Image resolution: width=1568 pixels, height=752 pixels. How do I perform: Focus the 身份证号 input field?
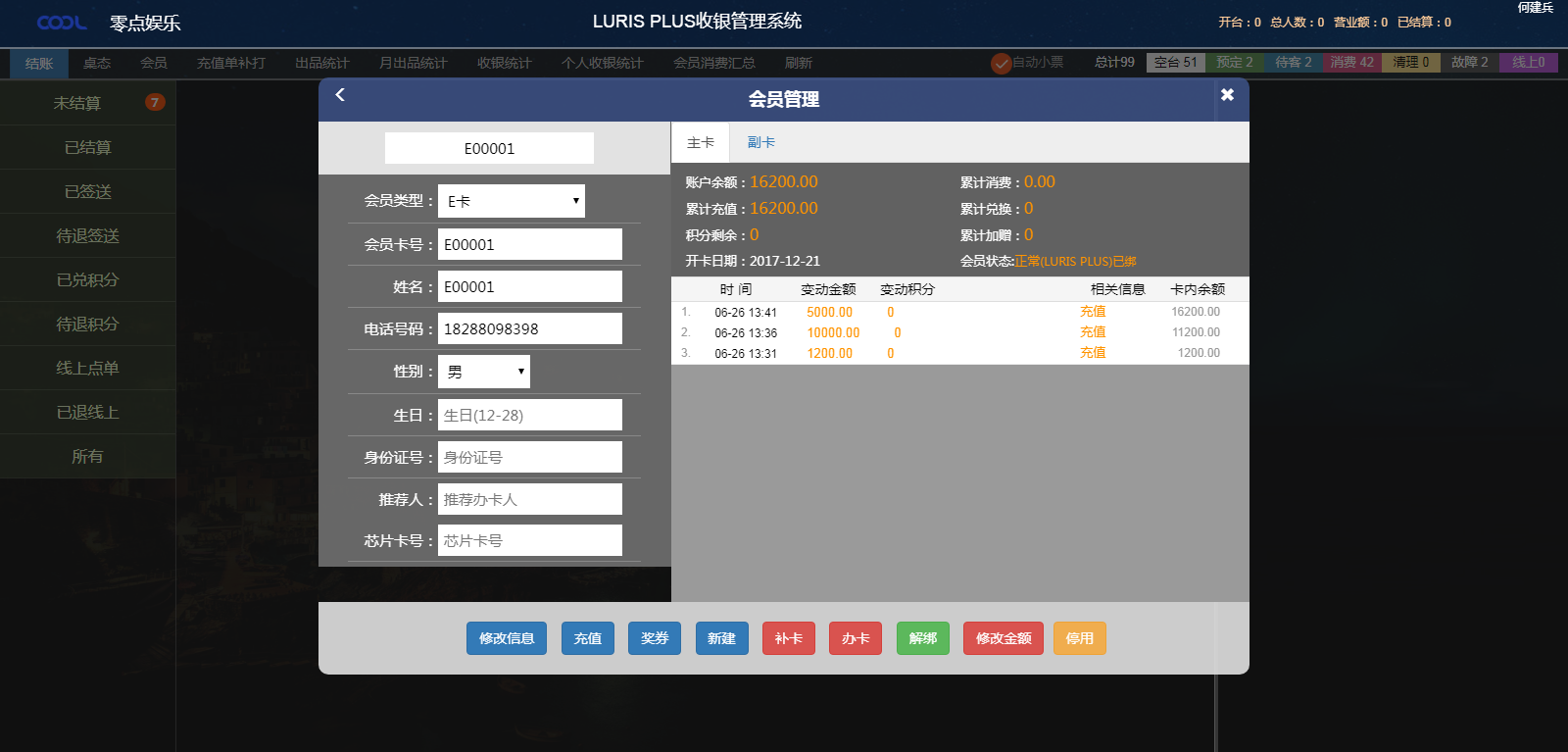[x=529, y=457]
